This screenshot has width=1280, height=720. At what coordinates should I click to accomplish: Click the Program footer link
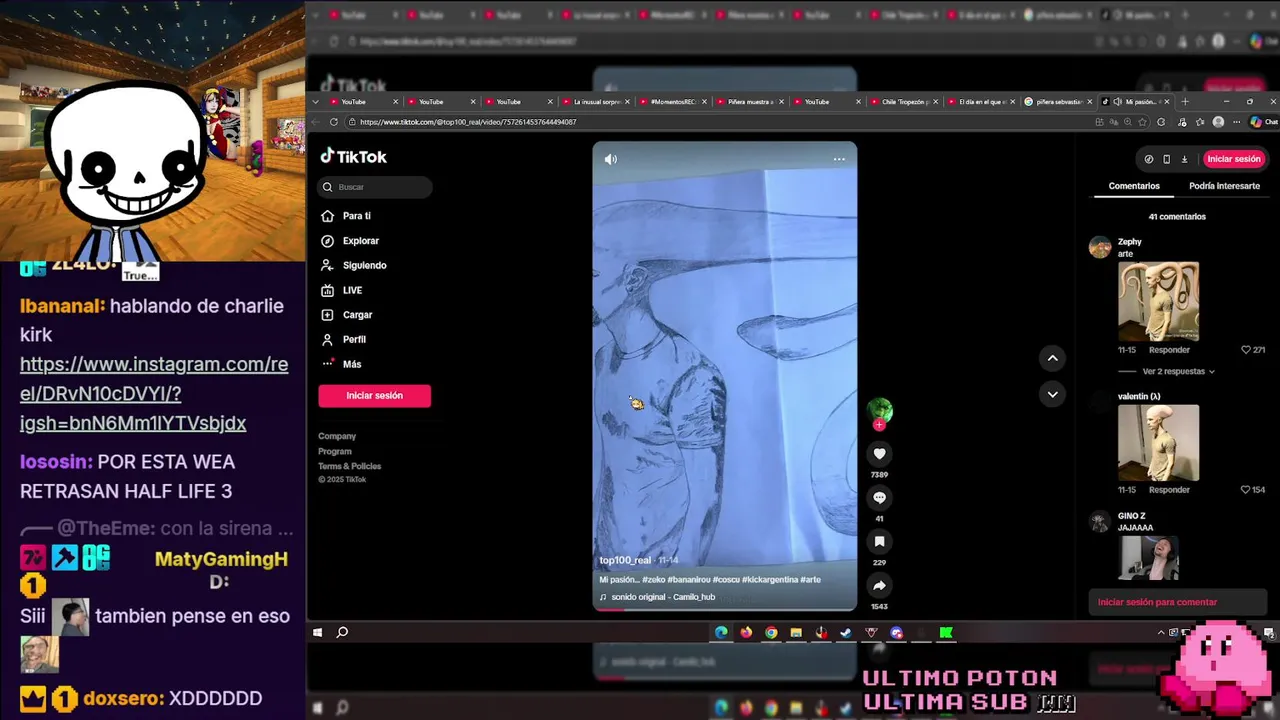click(335, 451)
